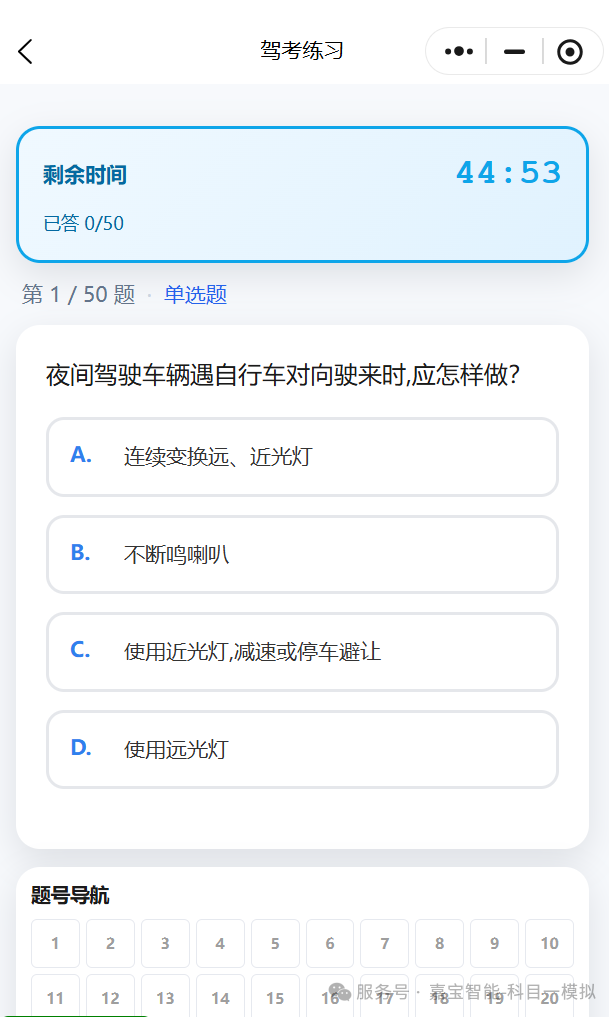Tap the capsule close/exit circle icon
This screenshot has width=616, height=1017.
(x=570, y=51)
